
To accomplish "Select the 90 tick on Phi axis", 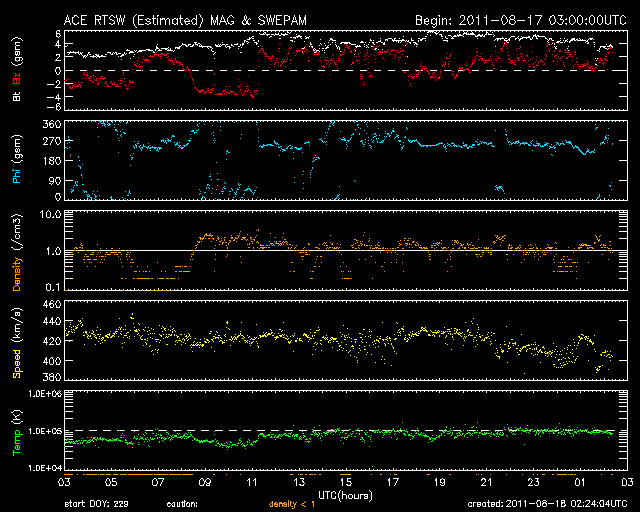I will [55, 180].
